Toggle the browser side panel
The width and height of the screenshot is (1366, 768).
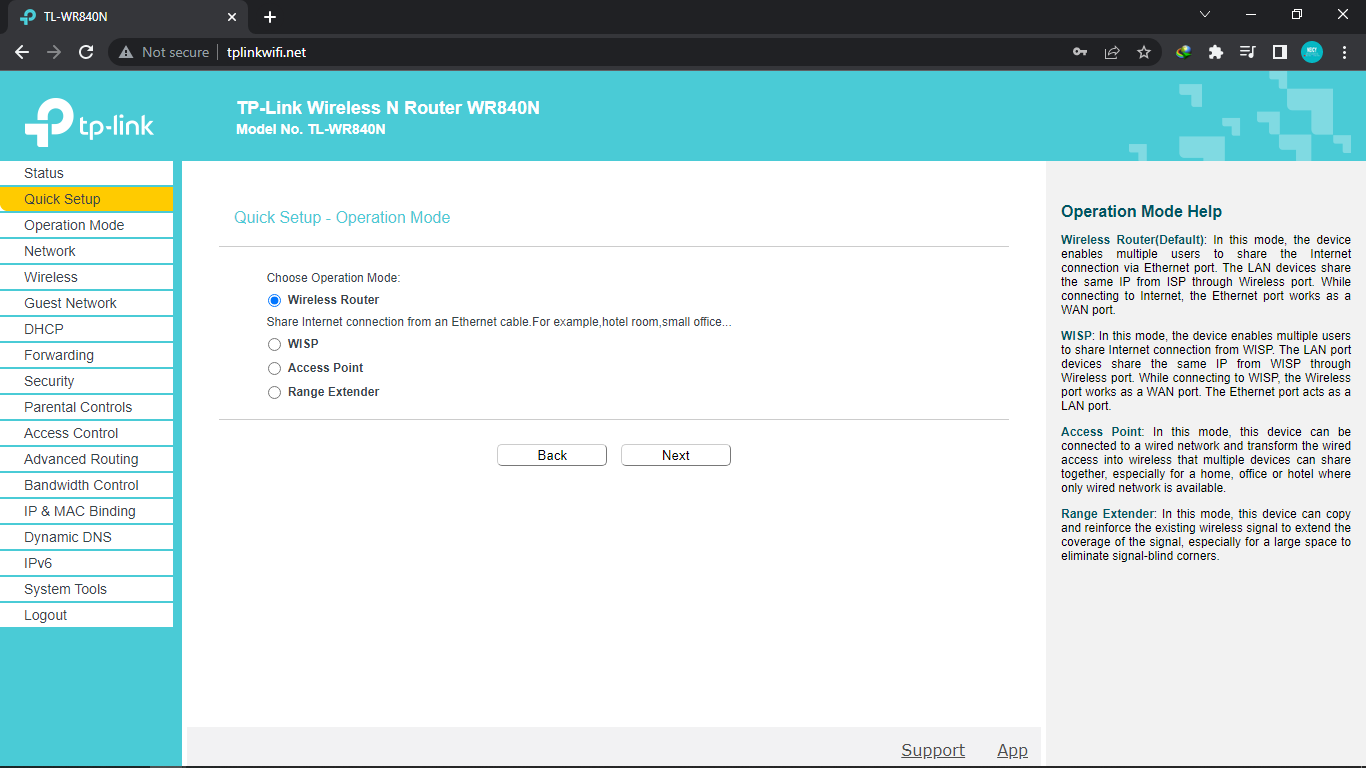pos(1280,52)
